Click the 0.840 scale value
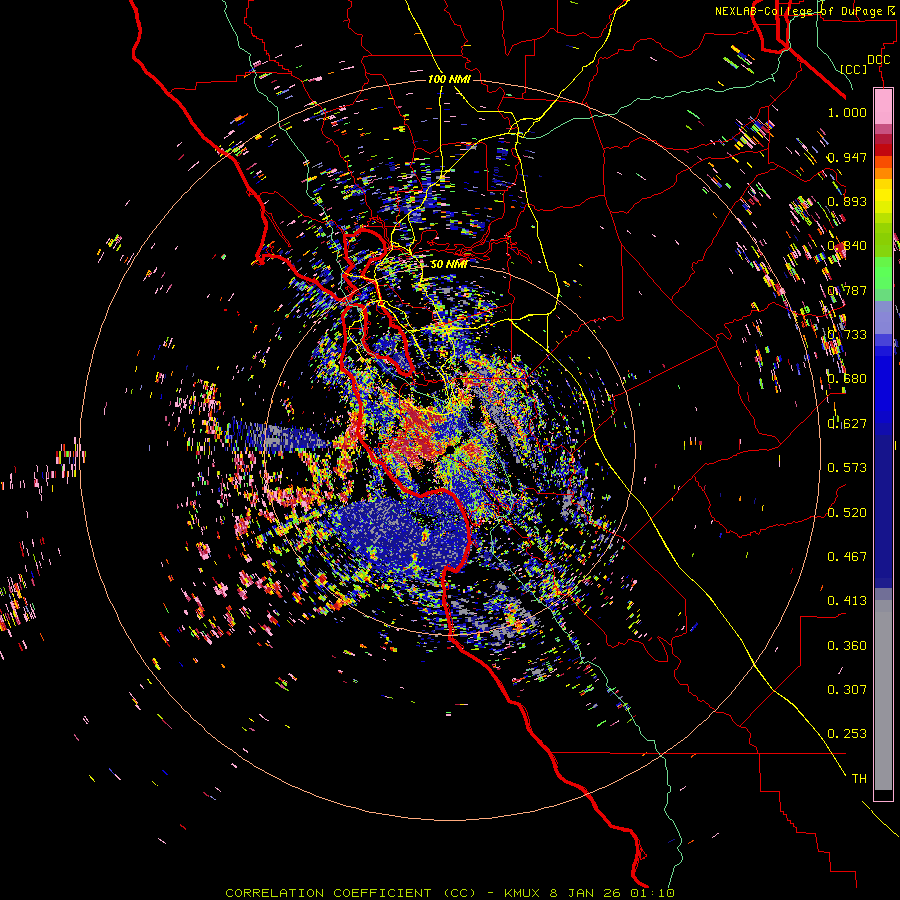 pos(847,246)
